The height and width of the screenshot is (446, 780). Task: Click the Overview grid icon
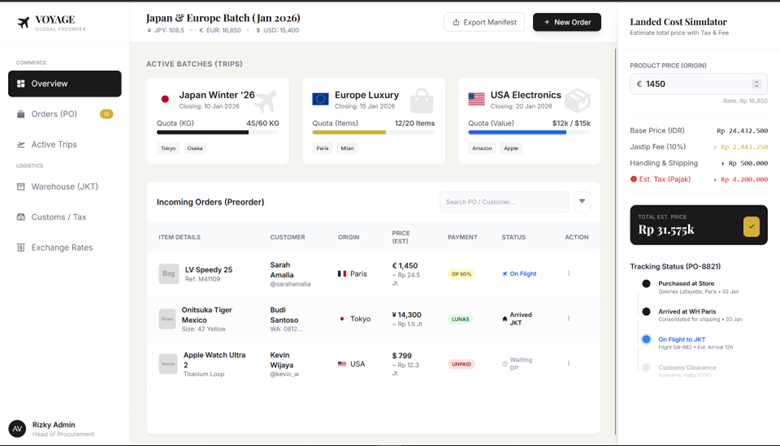tap(21, 84)
